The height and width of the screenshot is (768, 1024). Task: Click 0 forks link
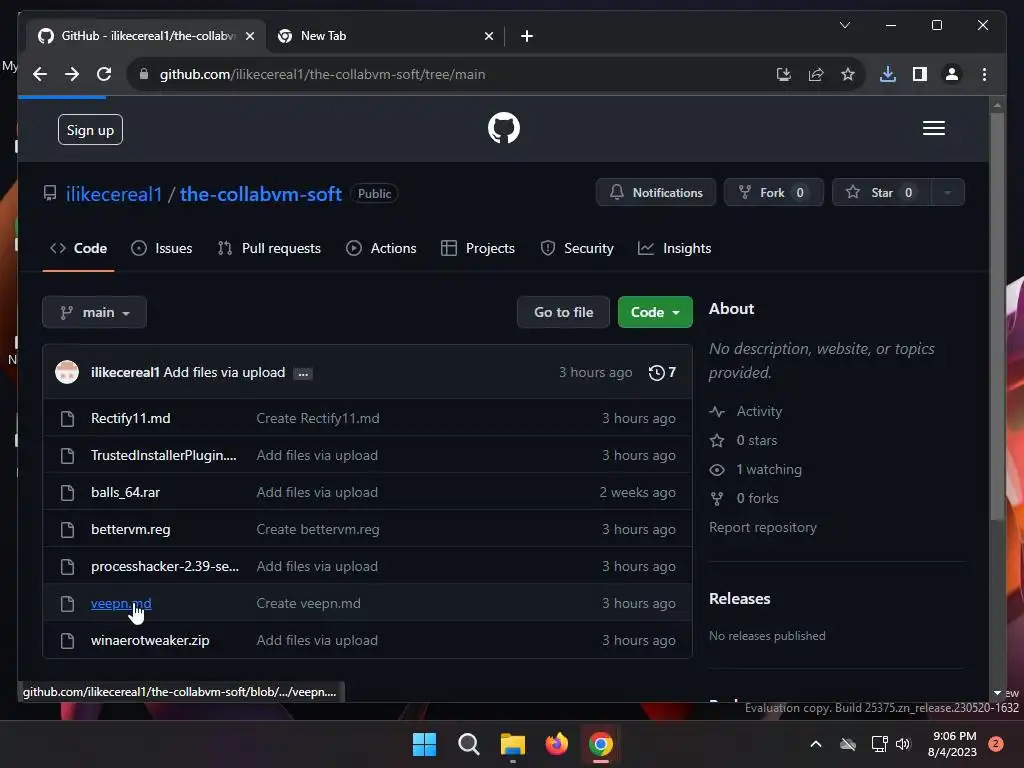[758, 498]
